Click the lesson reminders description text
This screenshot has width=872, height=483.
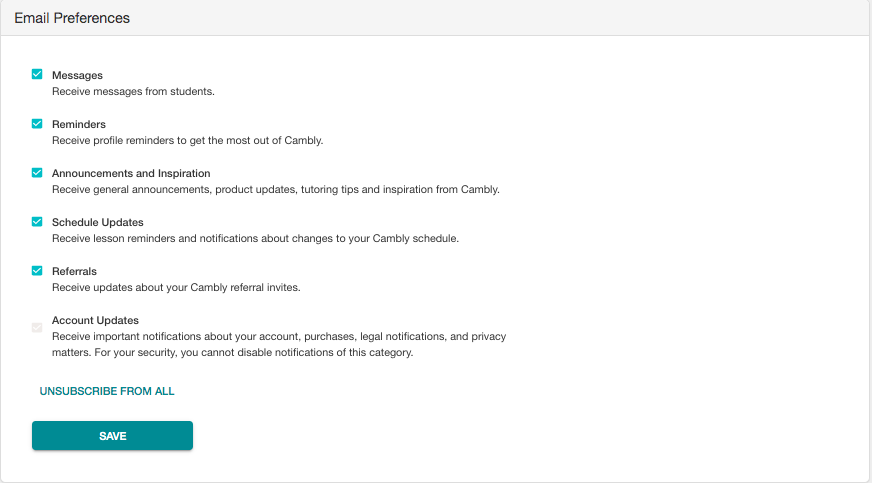[x=255, y=238]
